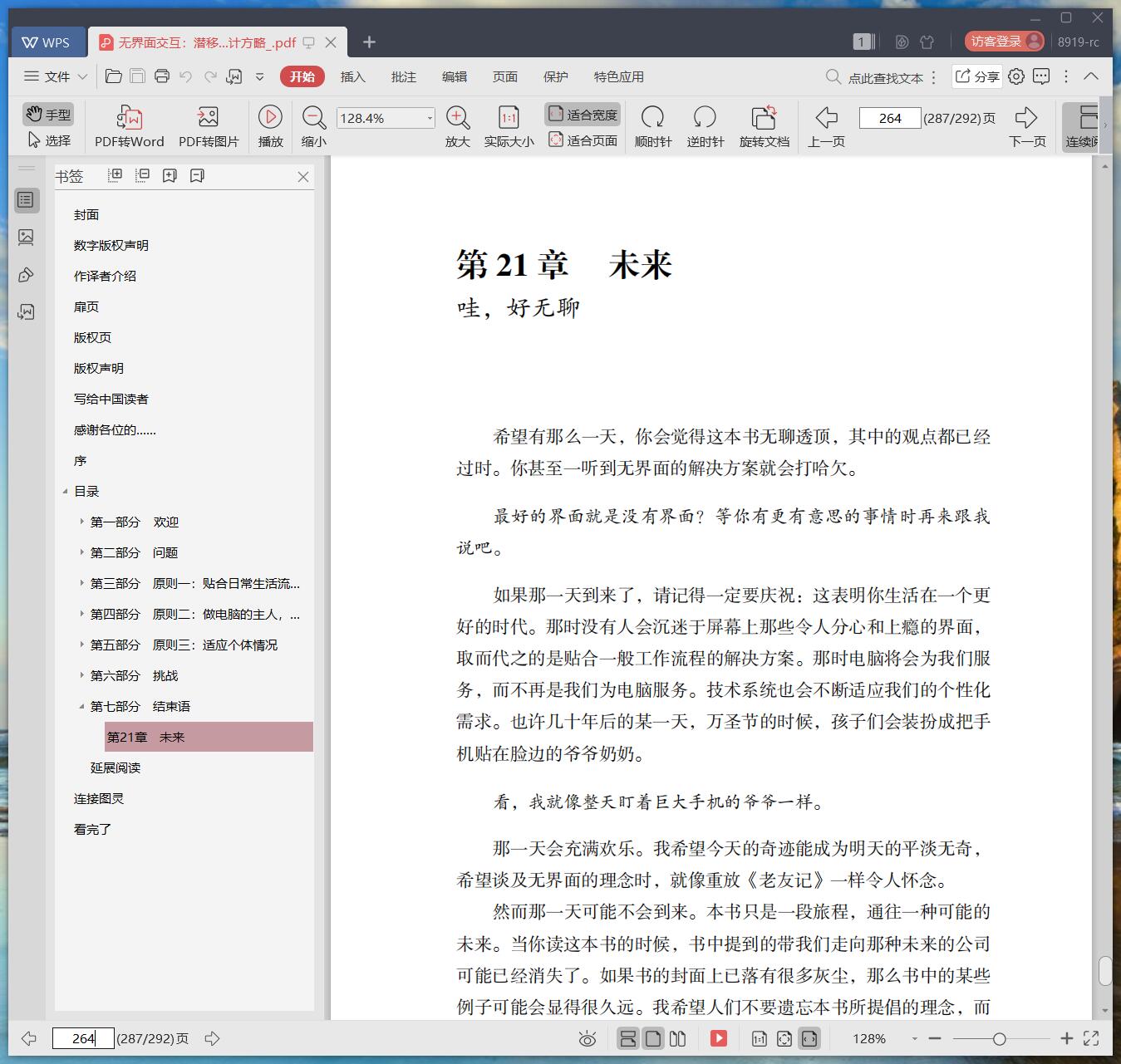
Task: Click the 分享 share button
Action: tap(977, 76)
